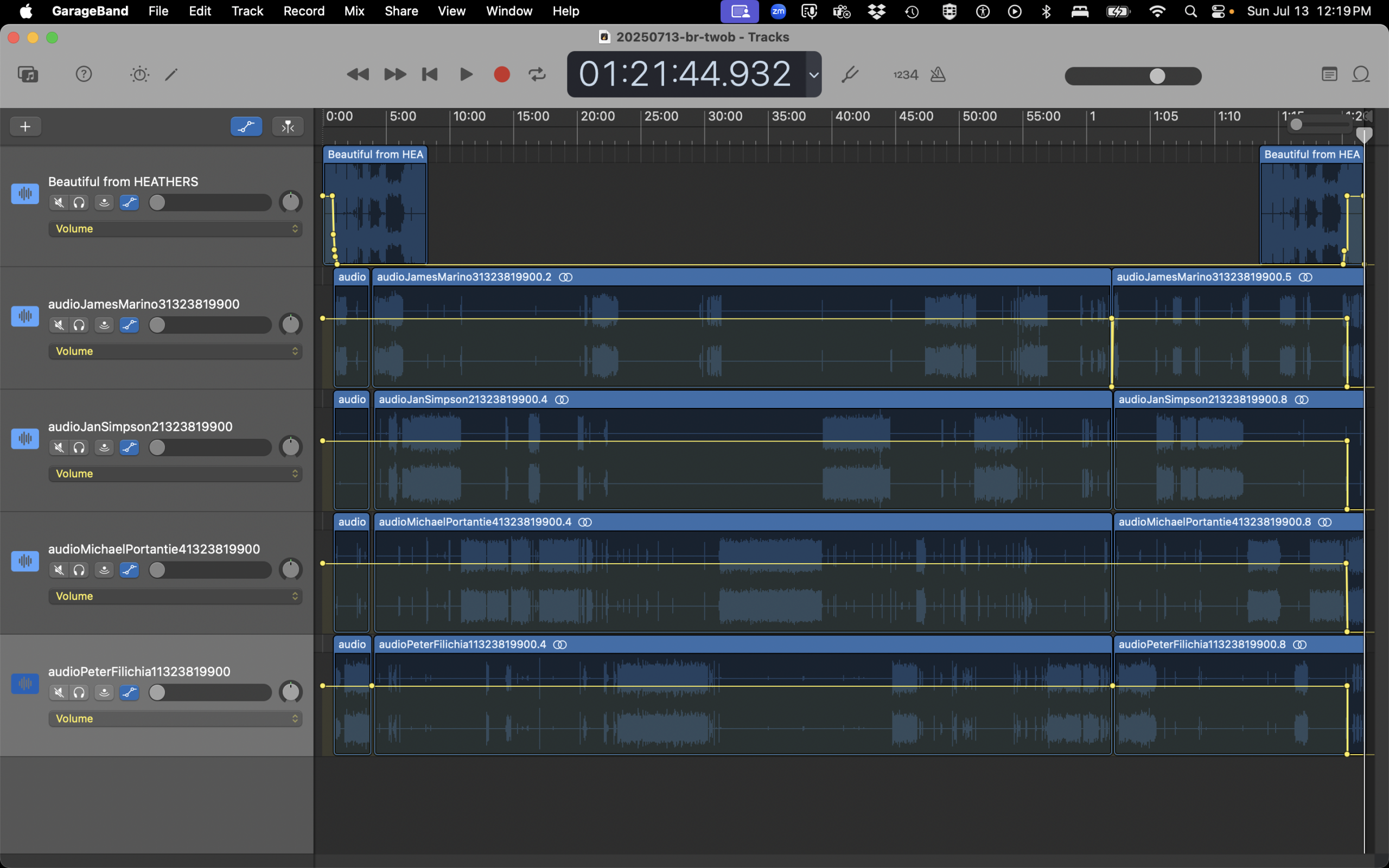The width and height of the screenshot is (1389, 868).
Task: Start playback with the Play button
Action: click(466, 74)
